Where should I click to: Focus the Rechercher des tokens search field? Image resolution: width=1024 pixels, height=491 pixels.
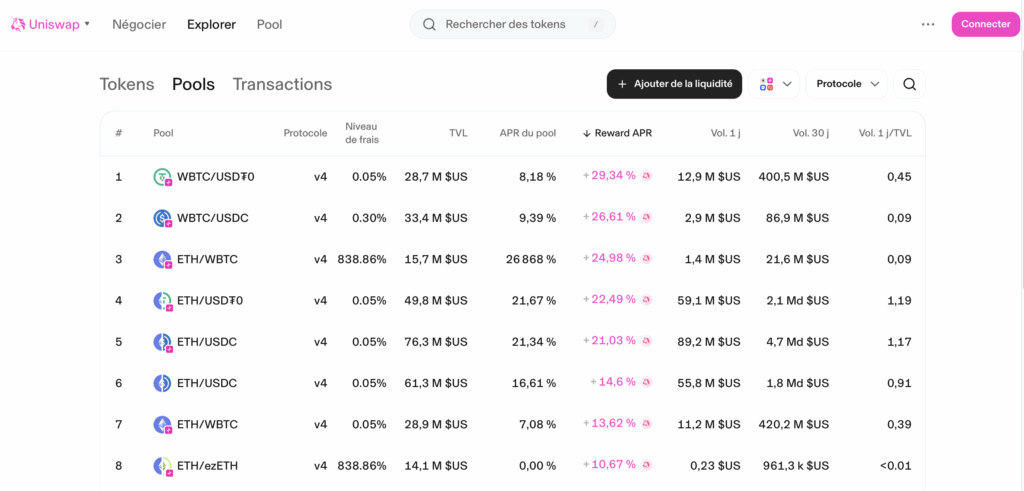(513, 24)
